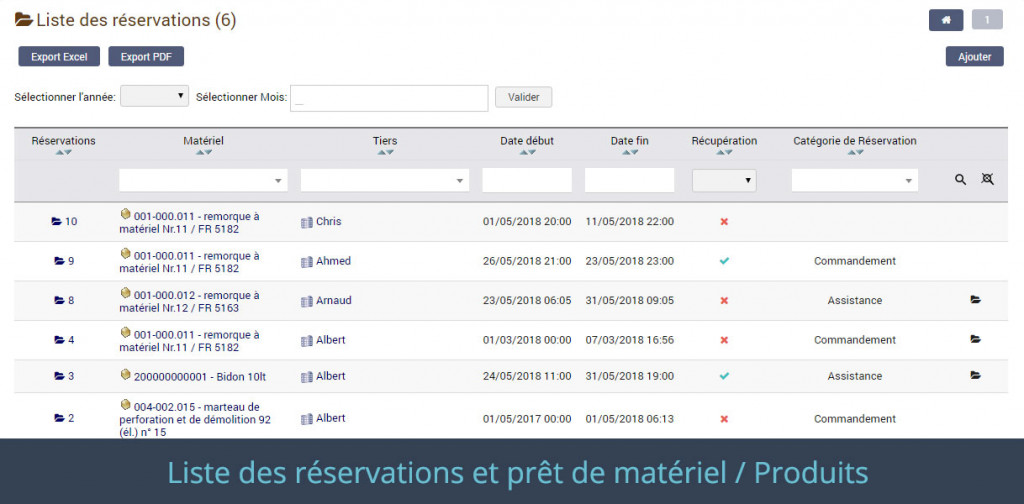Click red cross status for reservation 4
The width and height of the screenshot is (1024, 504).
[724, 340]
